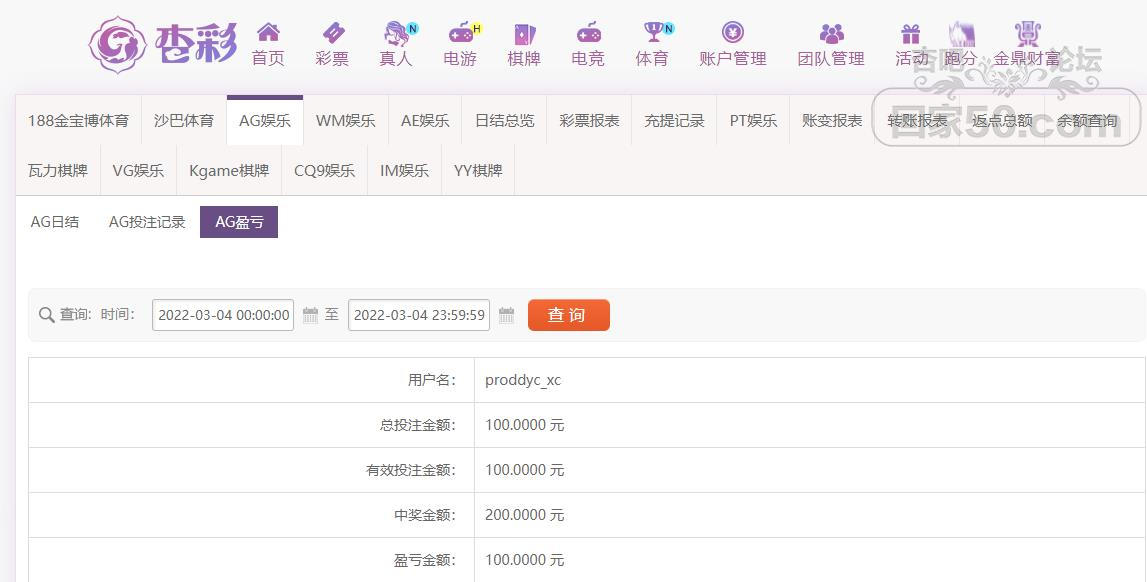Switch to Kgame棋牌 tab

[x=229, y=170]
